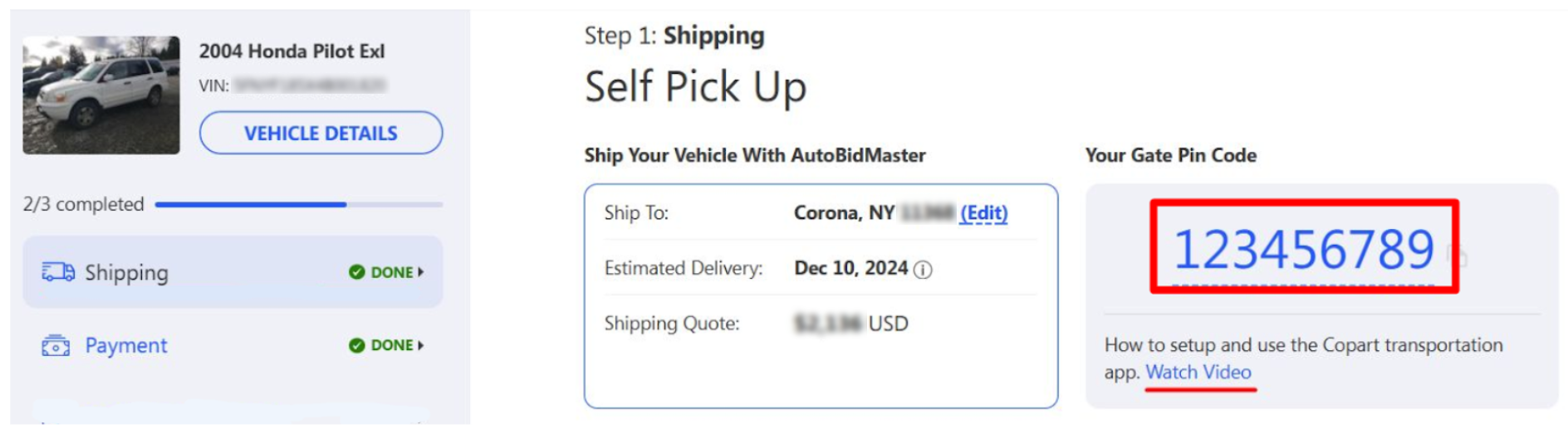This screenshot has height=429, width=1568.
Task: Click the 2/3 completed progress bar
Action: click(299, 204)
